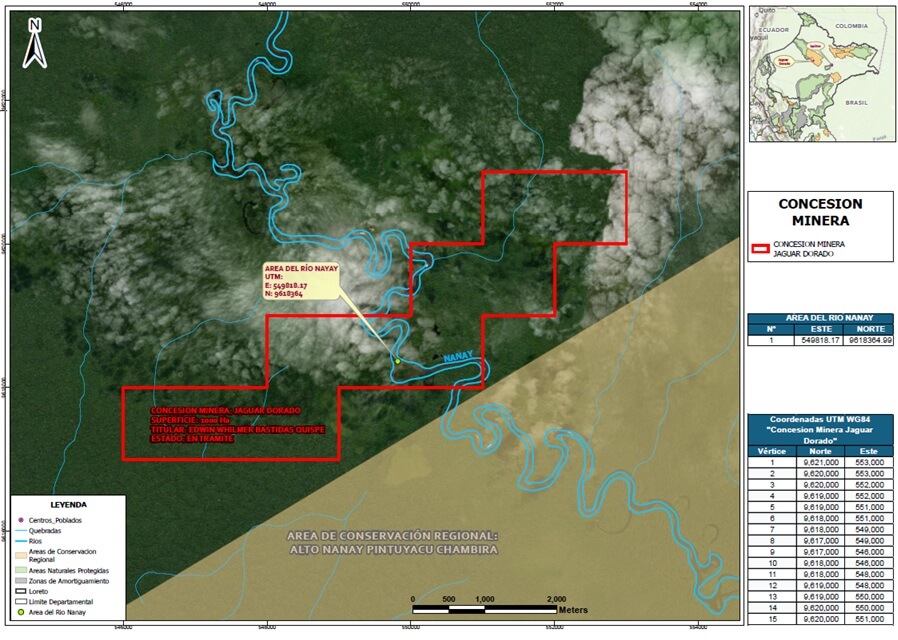898x640 pixels.
Task: Select the Rios blue line legend symbol
Action: [21, 541]
